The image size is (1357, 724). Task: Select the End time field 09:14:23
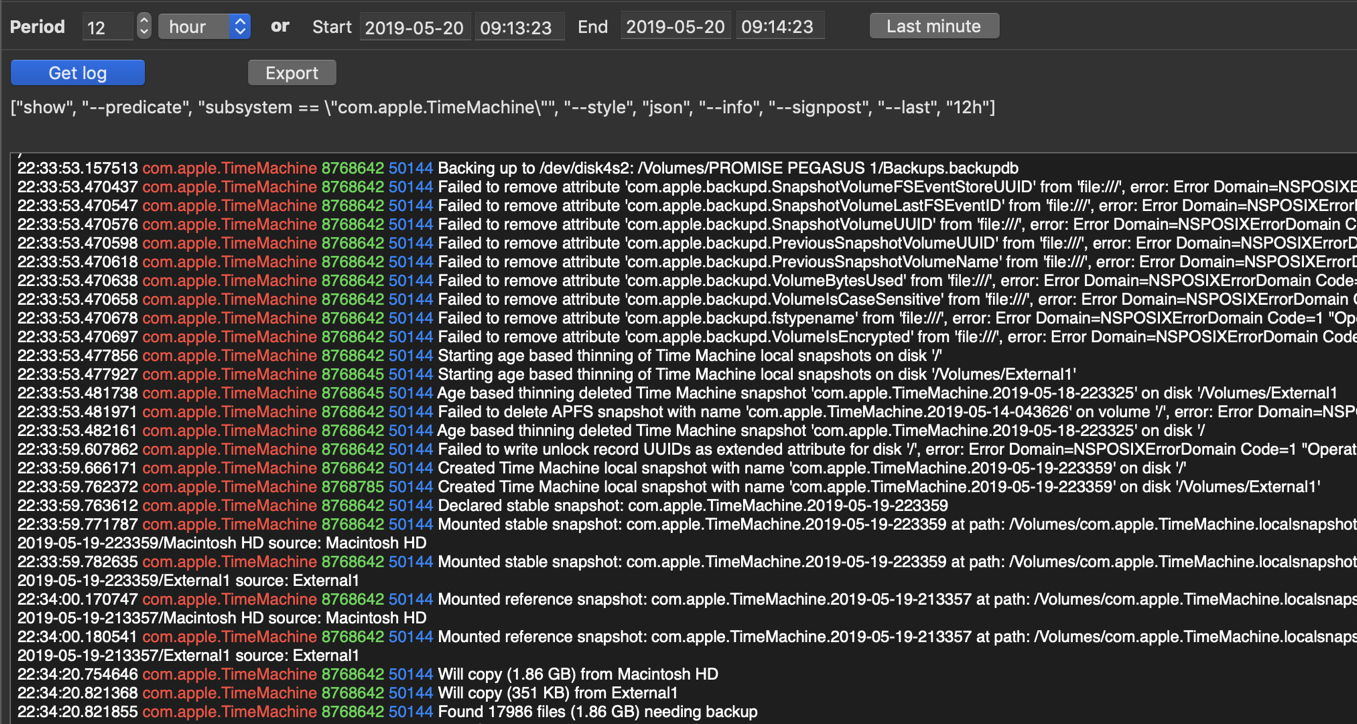[x=778, y=28]
